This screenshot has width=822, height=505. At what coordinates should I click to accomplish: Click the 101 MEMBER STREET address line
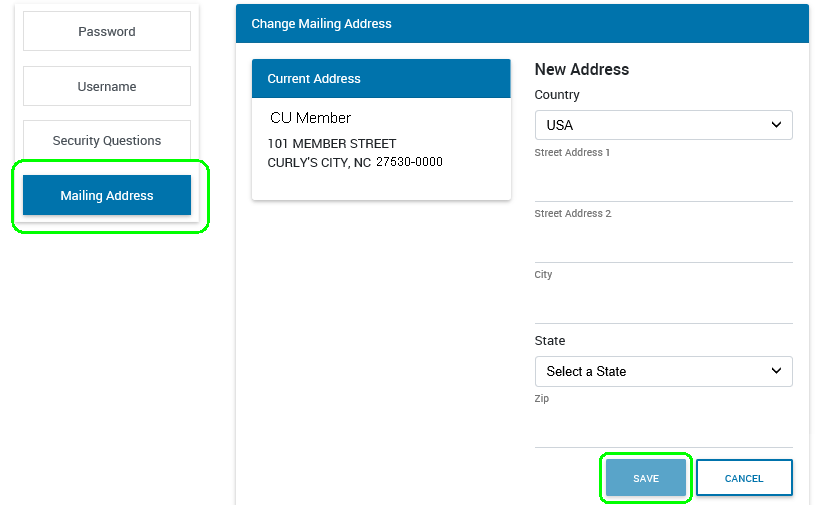(x=332, y=144)
